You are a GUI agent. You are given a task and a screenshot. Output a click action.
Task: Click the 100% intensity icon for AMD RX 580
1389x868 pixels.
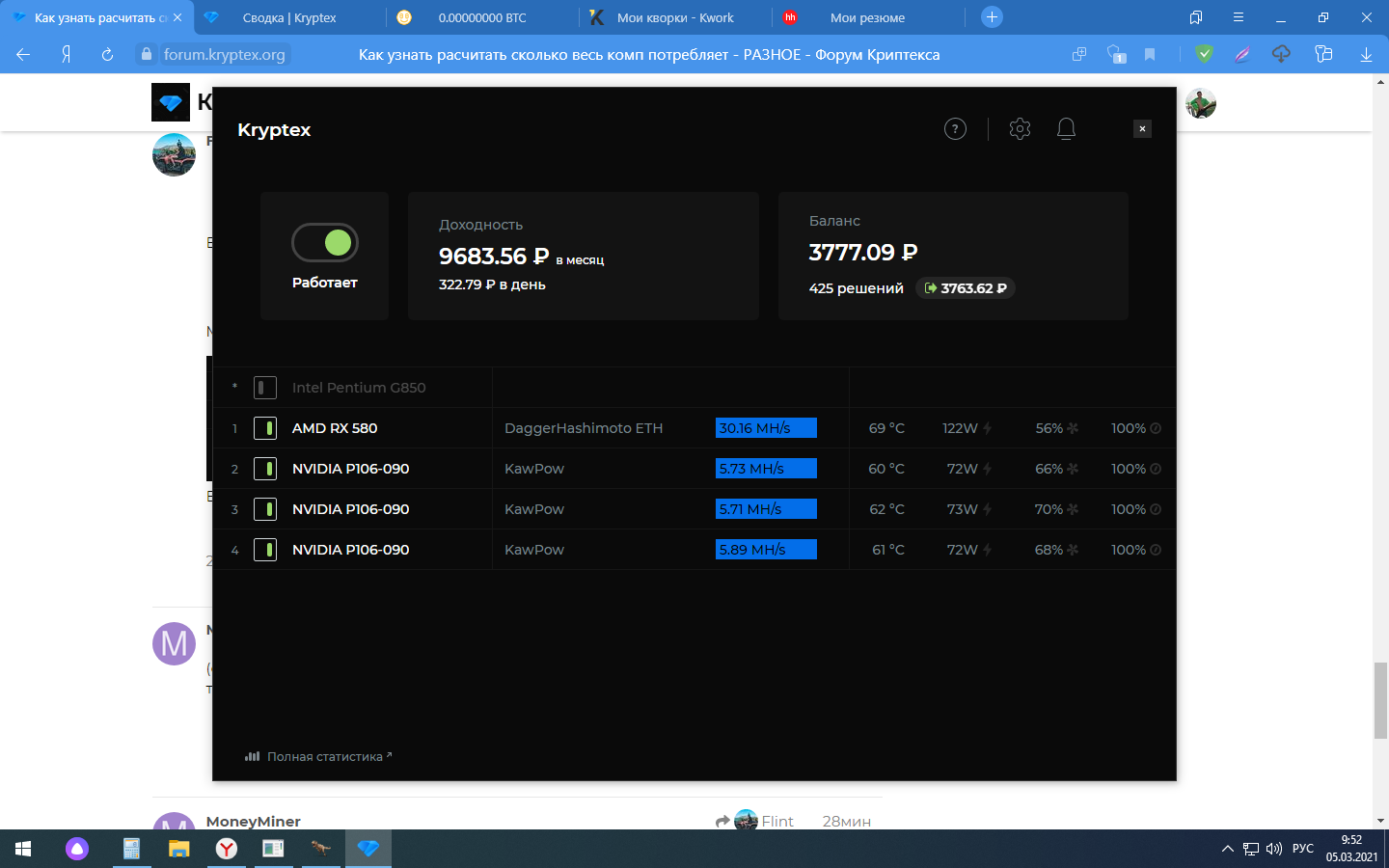[x=1156, y=428]
